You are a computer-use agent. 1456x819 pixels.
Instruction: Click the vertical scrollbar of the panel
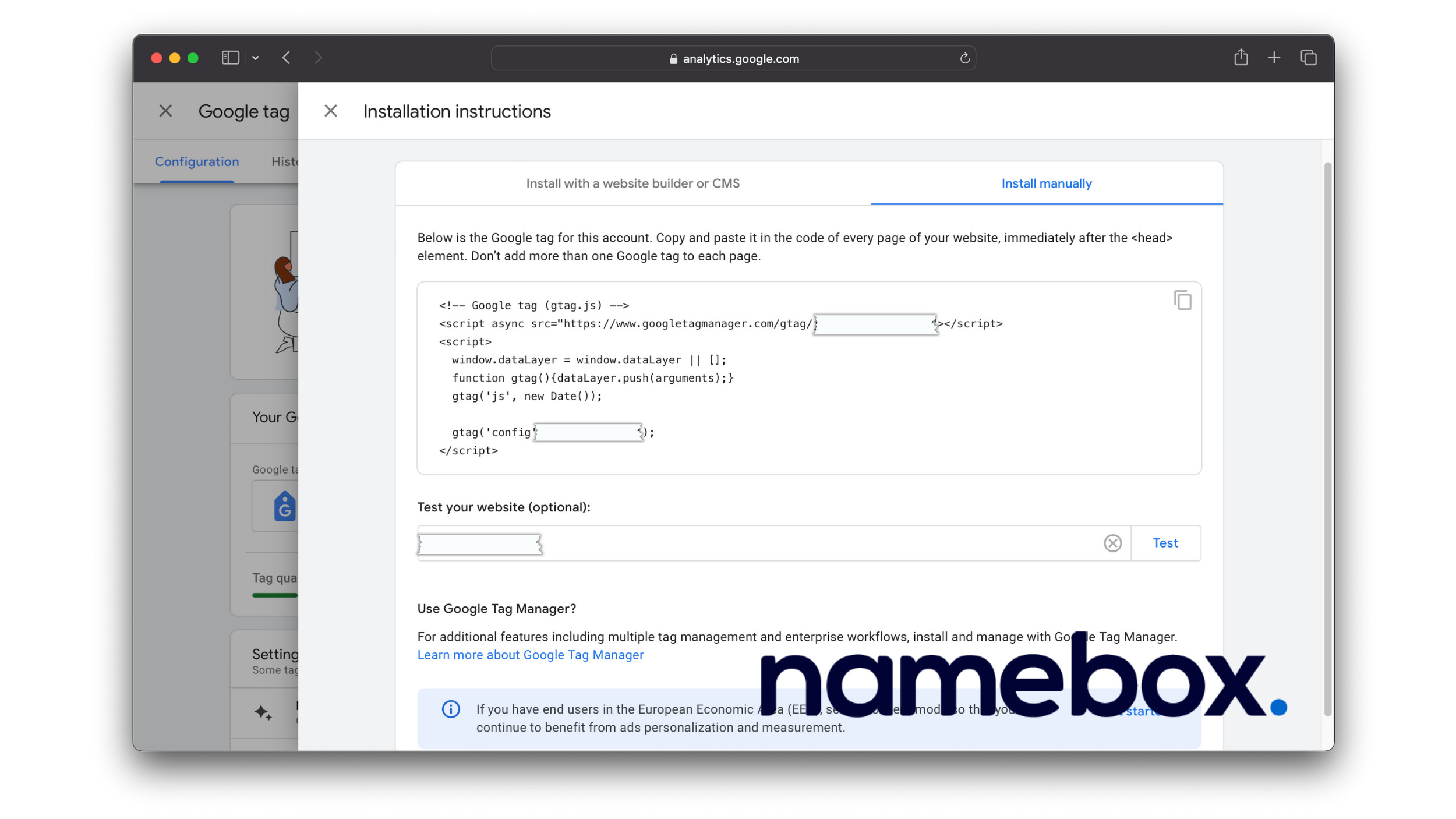pyautogui.click(x=1328, y=439)
